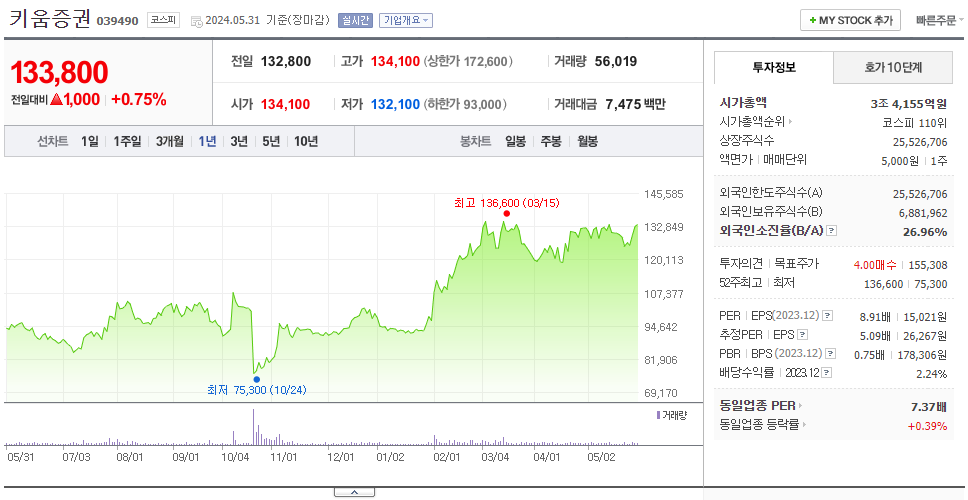This screenshot has width=968, height=500.
Task: Click the 4.00매수 investment opinion value
Action: click(x=875, y=265)
